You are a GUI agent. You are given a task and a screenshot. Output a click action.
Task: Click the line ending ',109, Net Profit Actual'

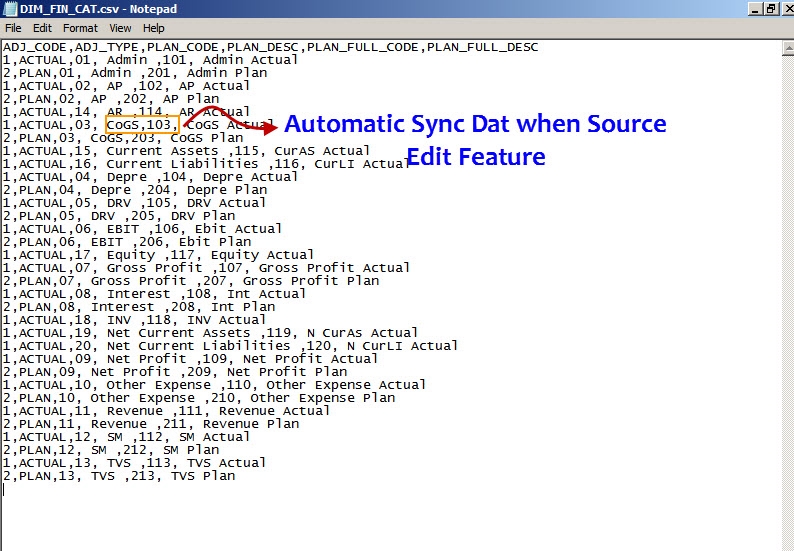[190, 359]
